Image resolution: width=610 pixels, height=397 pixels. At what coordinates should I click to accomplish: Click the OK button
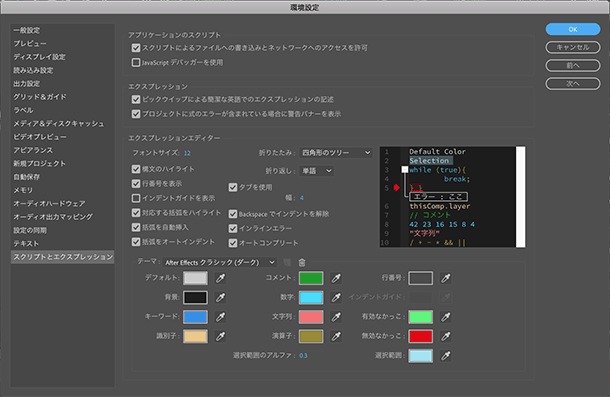[573, 29]
